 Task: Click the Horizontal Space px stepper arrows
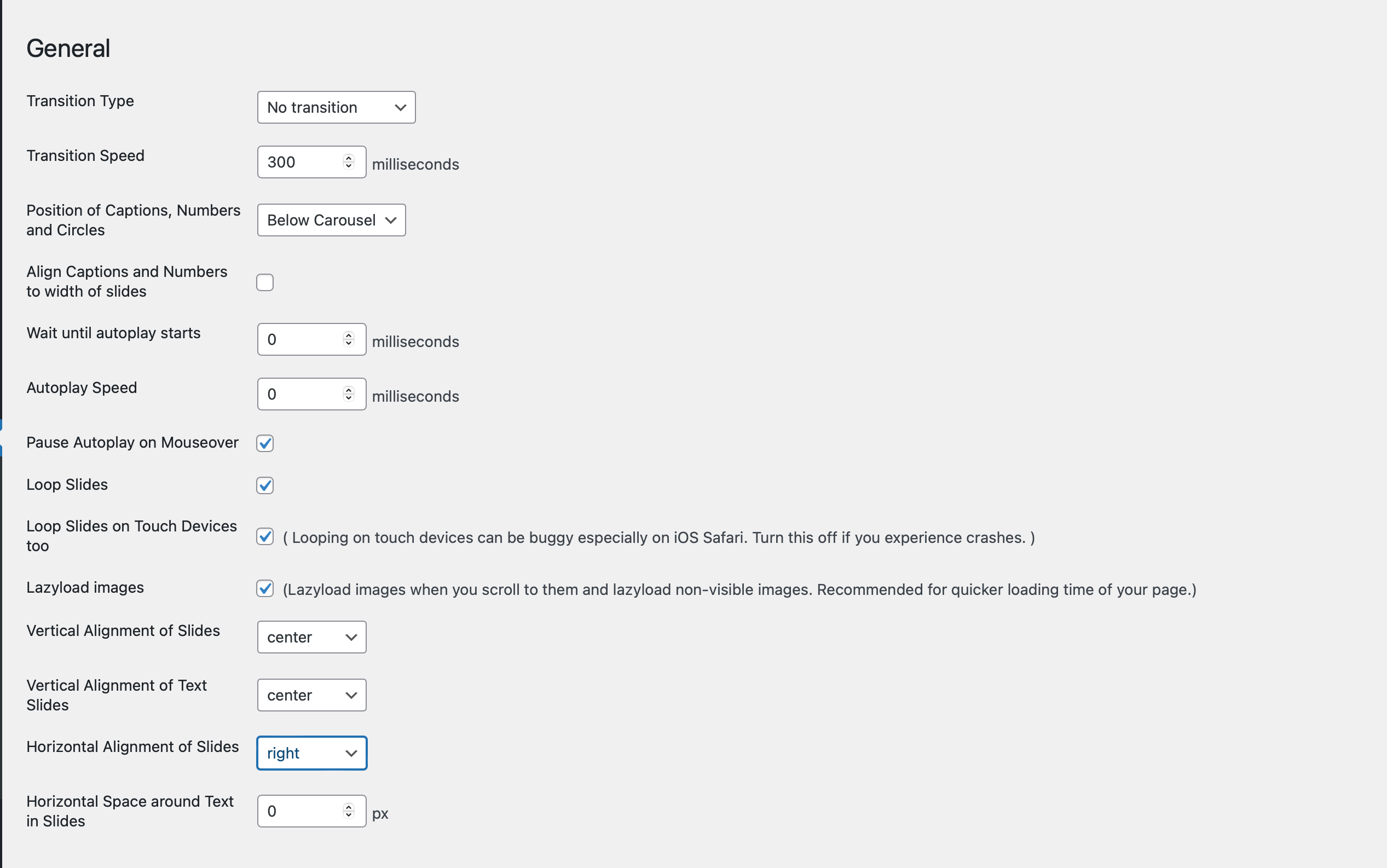[x=349, y=811]
